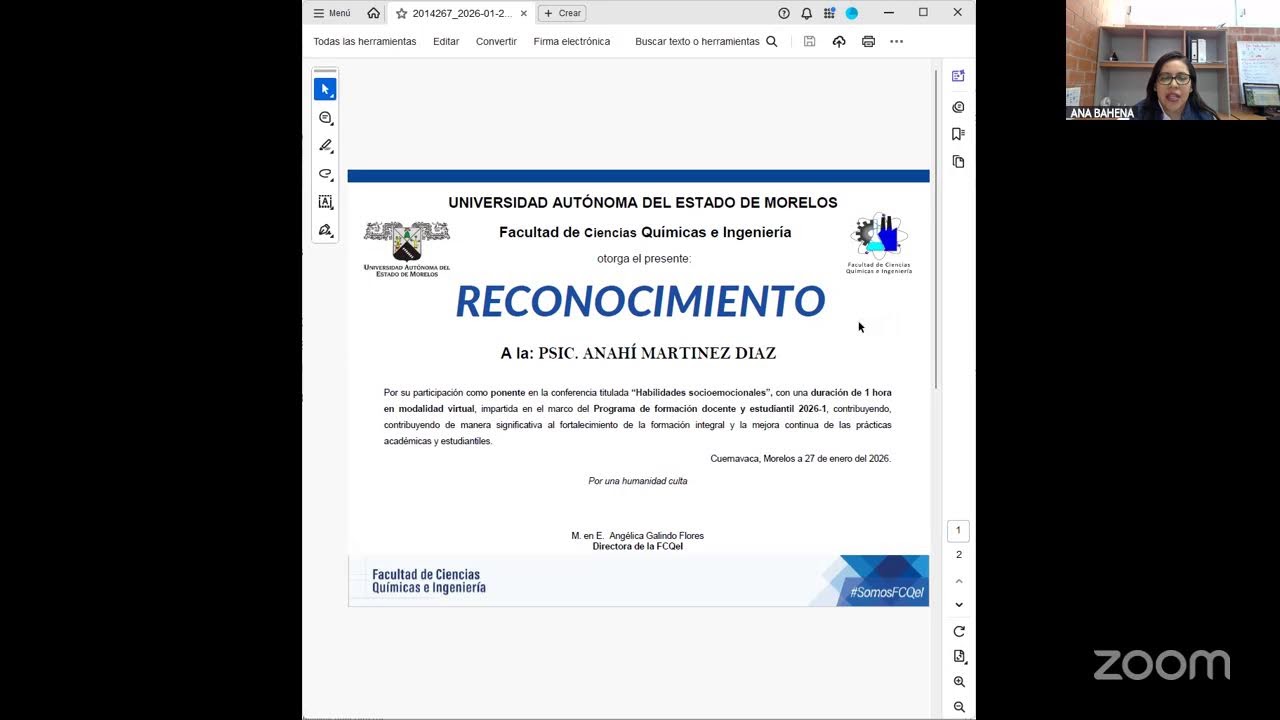Click the #SomosFCQeI hashtag text
The width and height of the screenshot is (1280, 720).
(887, 593)
